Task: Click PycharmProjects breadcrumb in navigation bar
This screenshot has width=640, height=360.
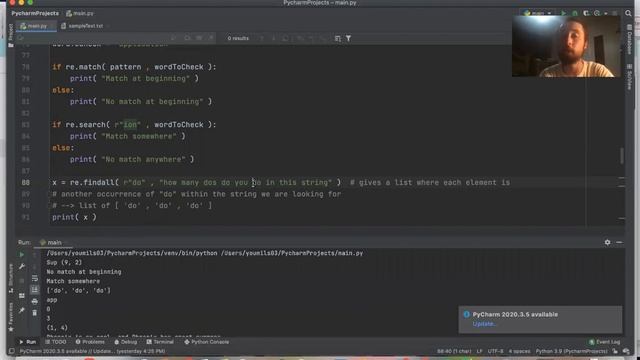Action: click(35, 13)
